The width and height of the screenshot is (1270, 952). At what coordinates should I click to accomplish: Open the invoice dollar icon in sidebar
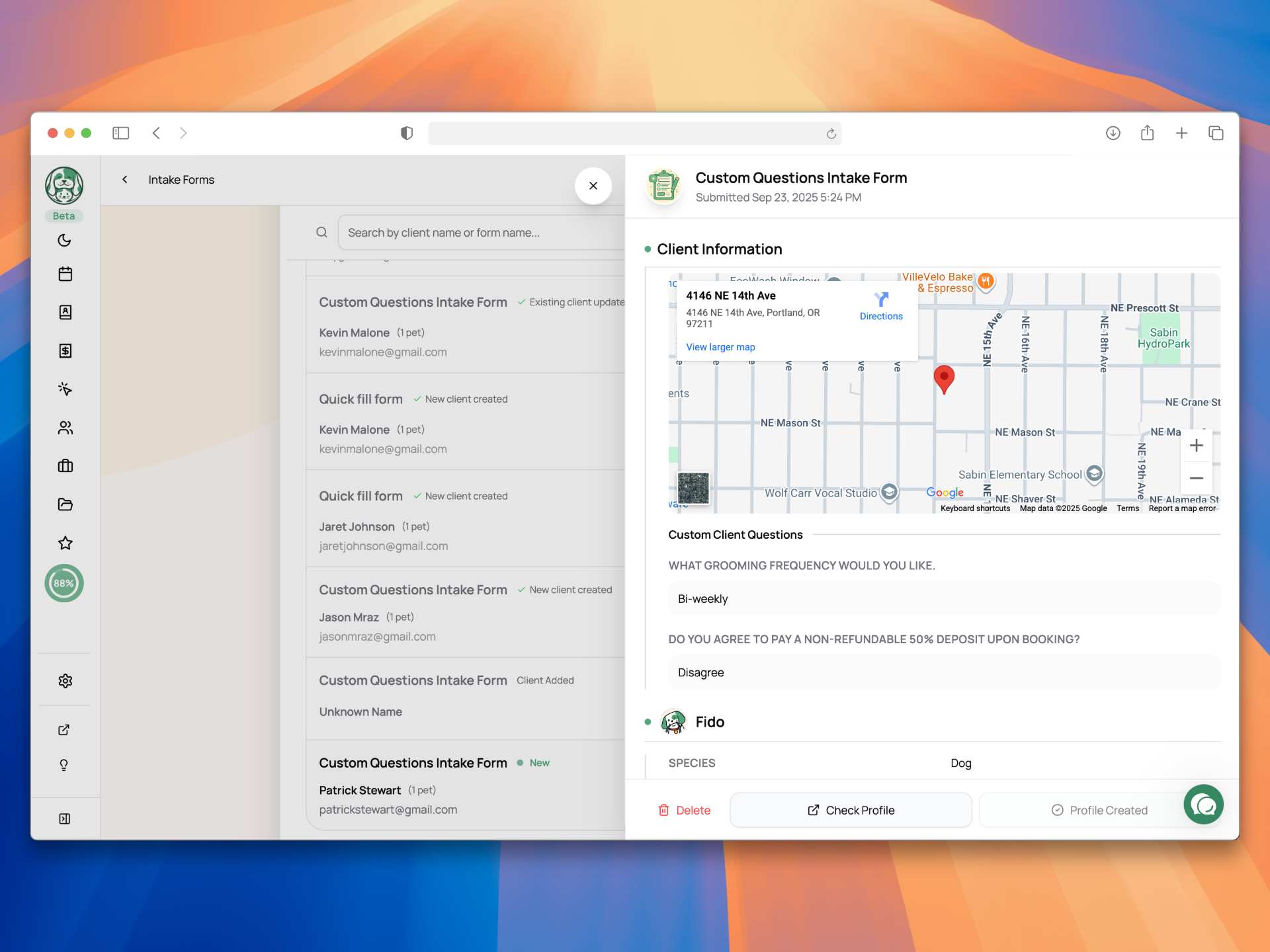pyautogui.click(x=65, y=350)
